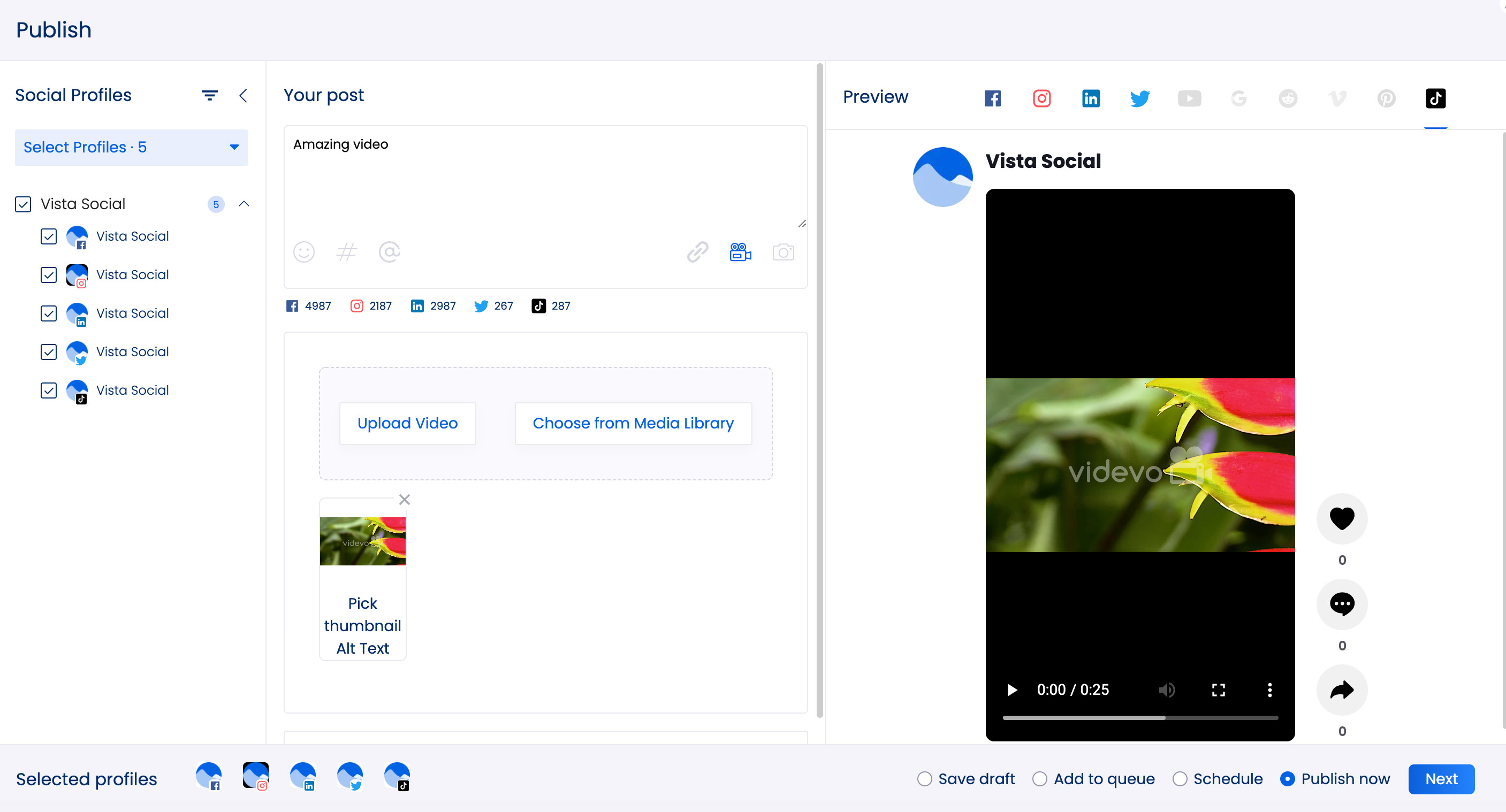The width and height of the screenshot is (1506, 812).
Task: Click the mention @ icon
Action: 390,252
